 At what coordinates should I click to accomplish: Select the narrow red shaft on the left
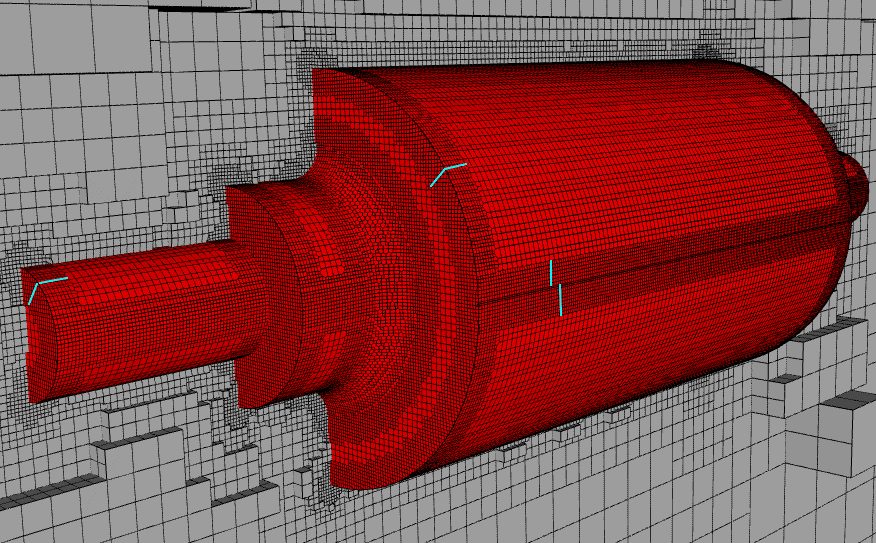point(150,300)
